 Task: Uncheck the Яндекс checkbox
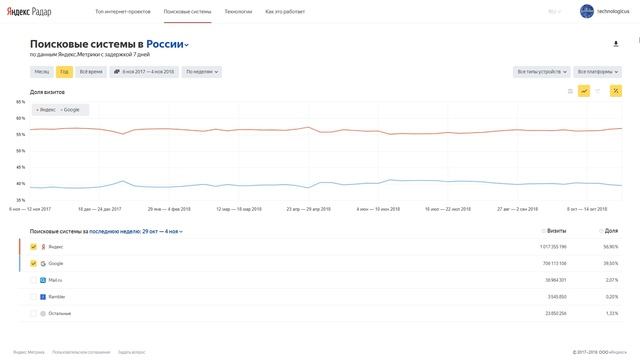pyautogui.click(x=33, y=247)
